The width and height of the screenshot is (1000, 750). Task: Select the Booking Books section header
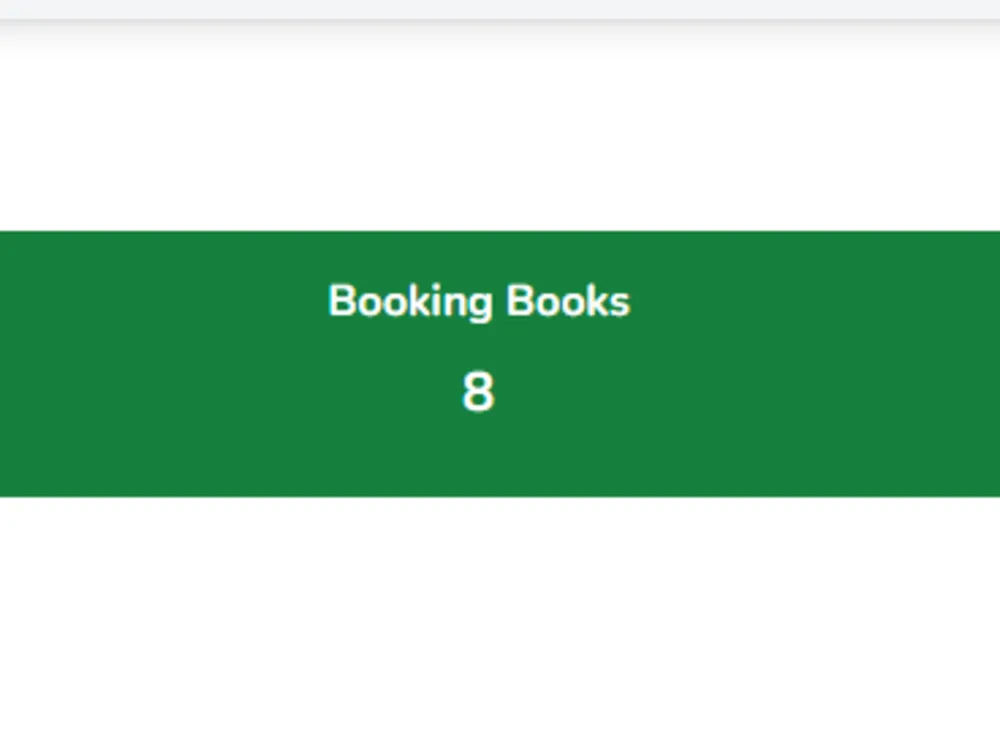(x=478, y=300)
